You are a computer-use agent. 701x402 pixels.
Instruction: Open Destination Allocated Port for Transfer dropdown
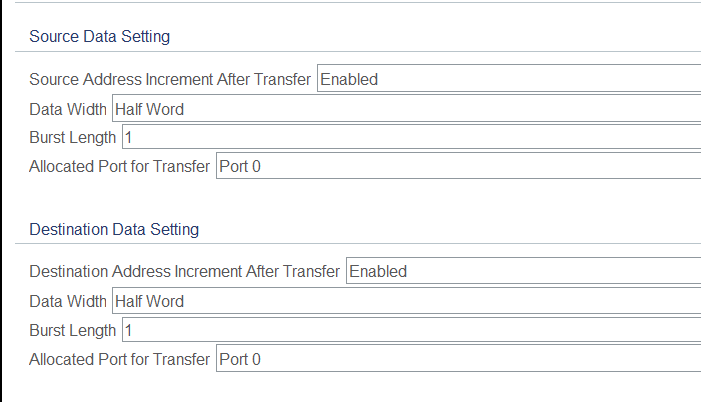point(458,358)
